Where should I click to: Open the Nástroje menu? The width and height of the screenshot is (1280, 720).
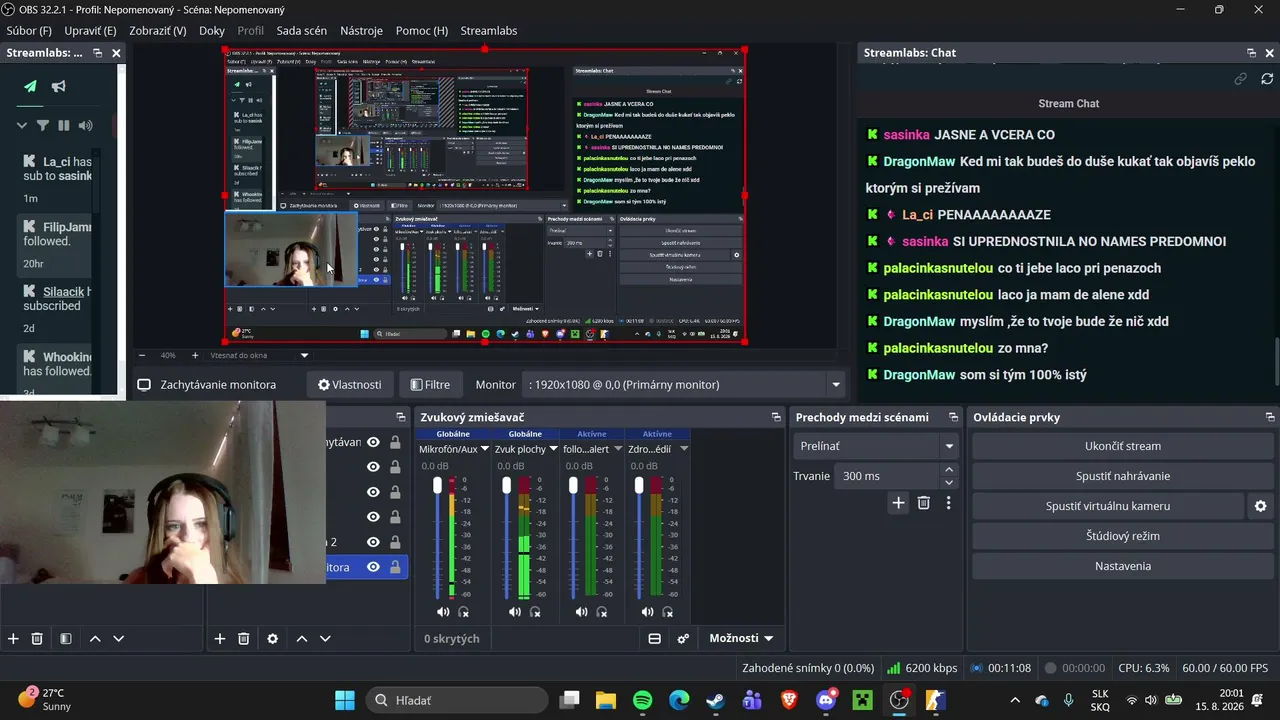[361, 31]
